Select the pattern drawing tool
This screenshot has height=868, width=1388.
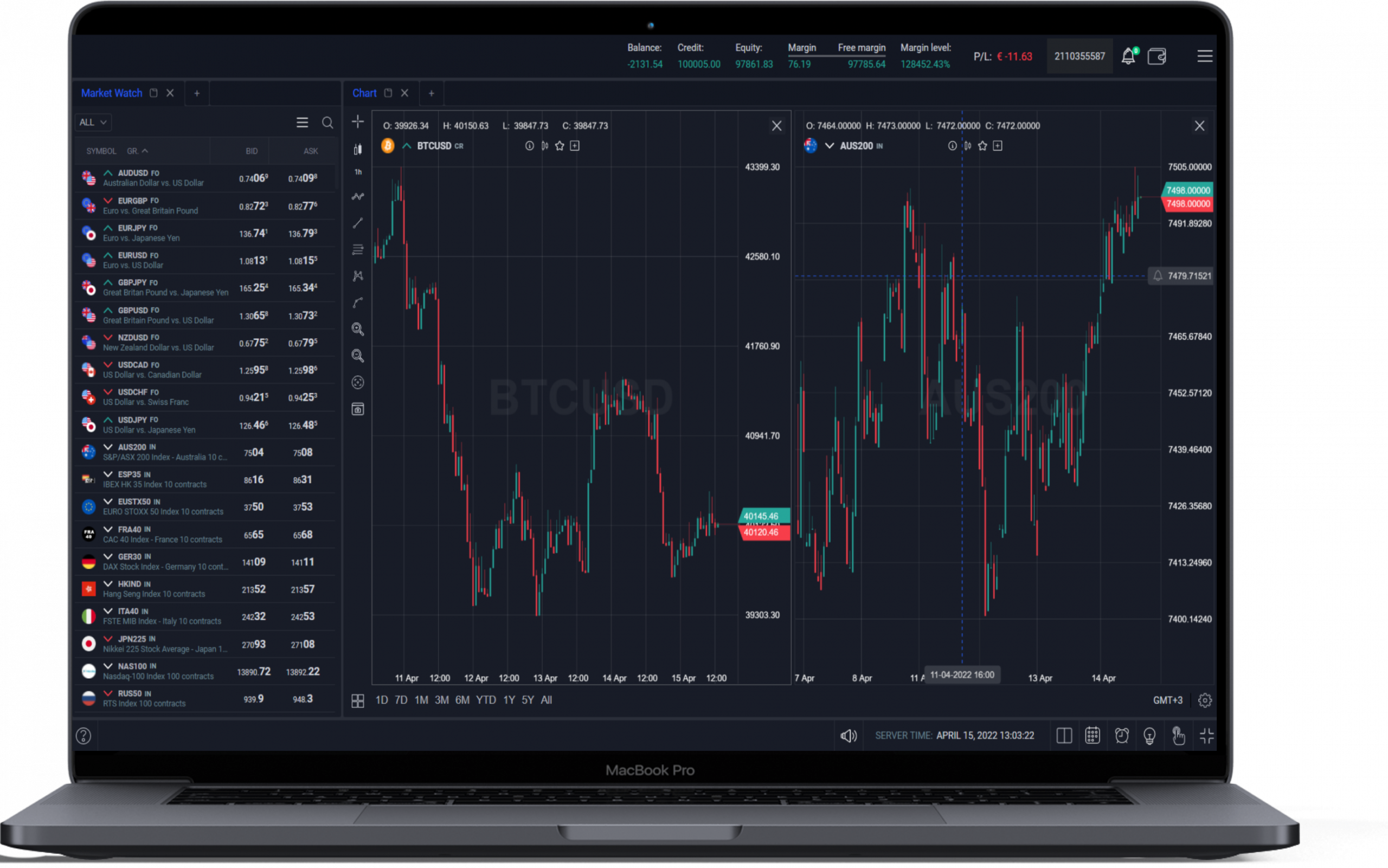point(358,276)
